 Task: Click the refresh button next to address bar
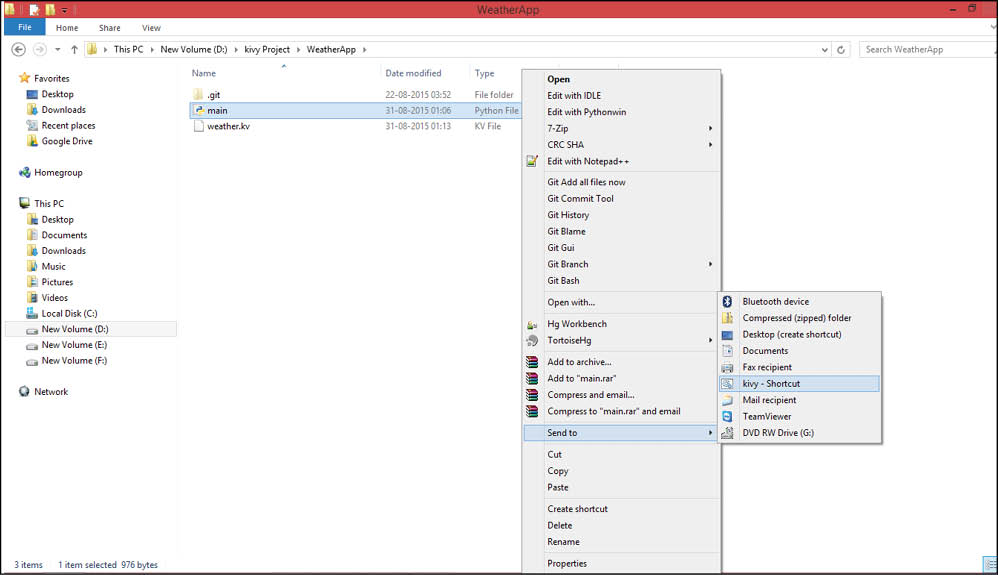click(841, 49)
